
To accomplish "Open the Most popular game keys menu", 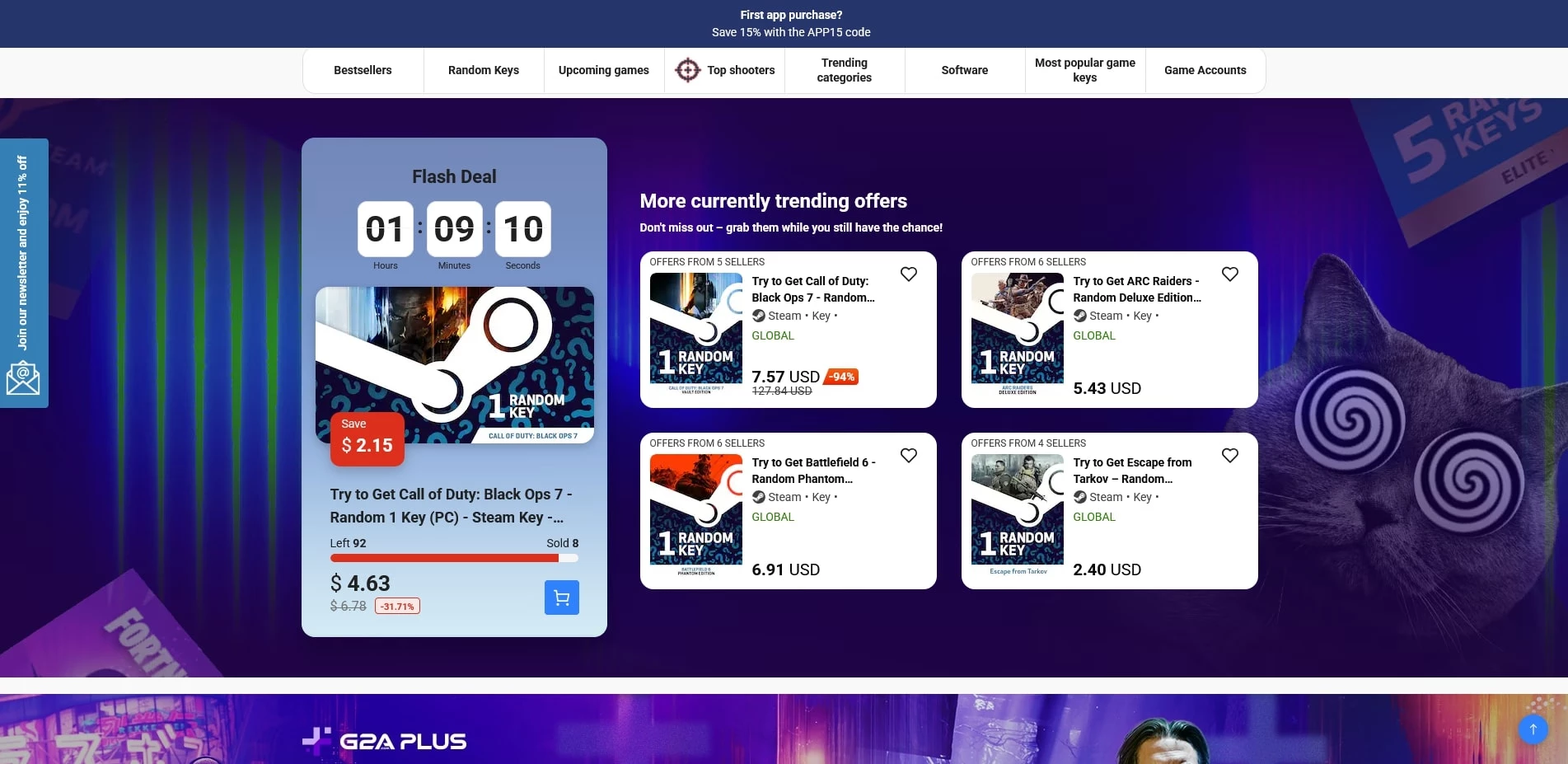I will point(1084,70).
